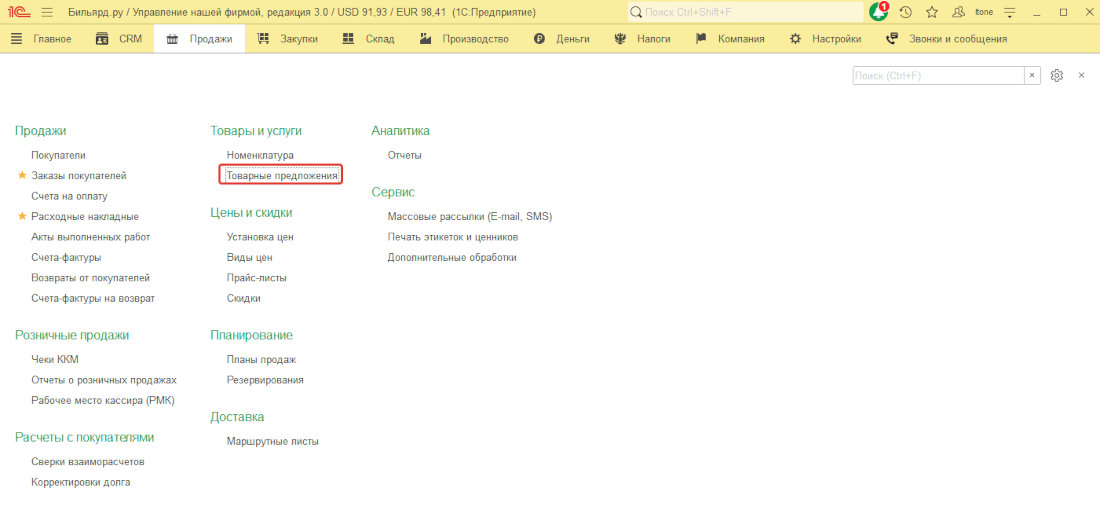Open the history clock icon
The height and width of the screenshot is (521, 1100).
pyautogui.click(x=905, y=12)
